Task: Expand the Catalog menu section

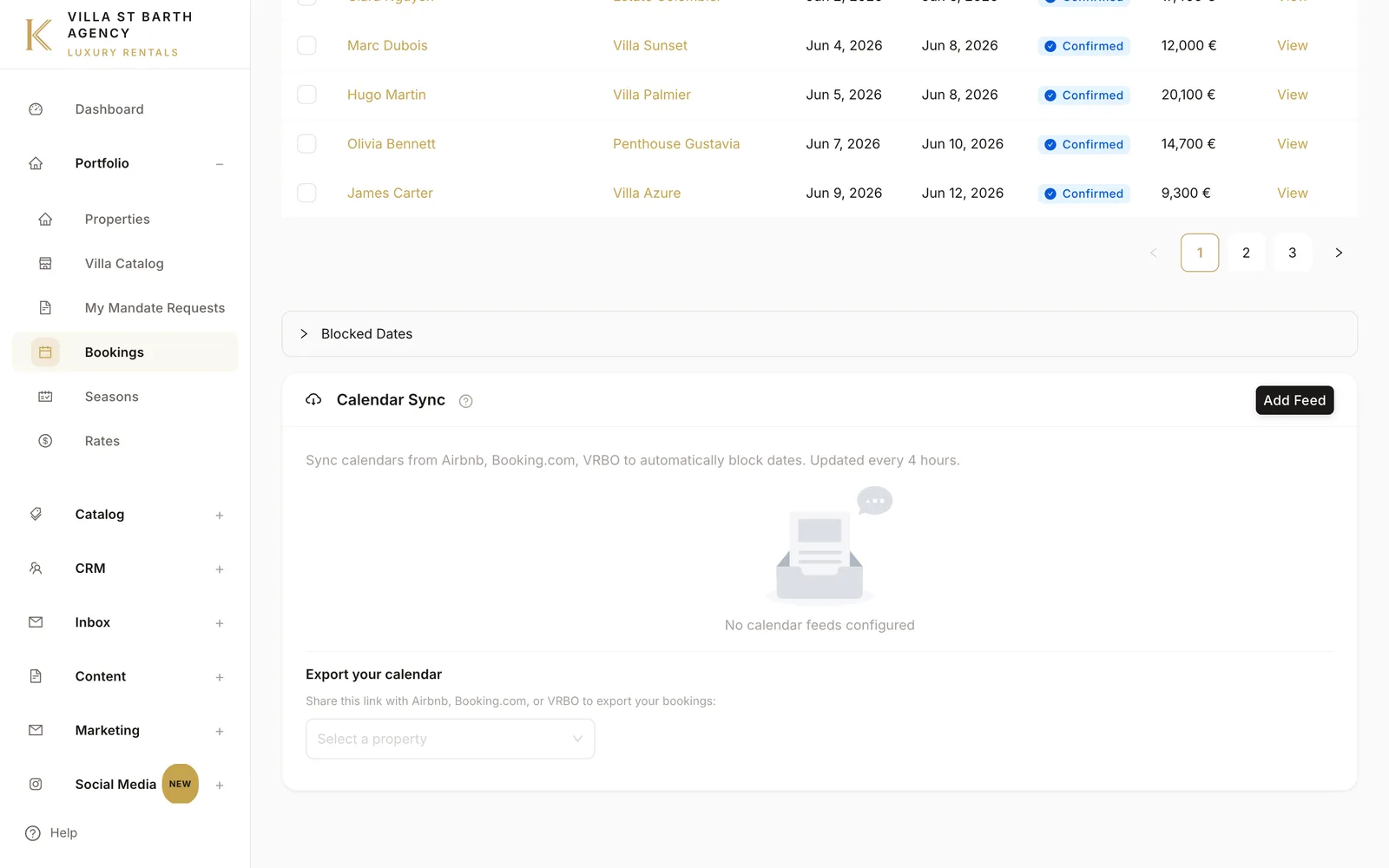Action: (x=220, y=516)
